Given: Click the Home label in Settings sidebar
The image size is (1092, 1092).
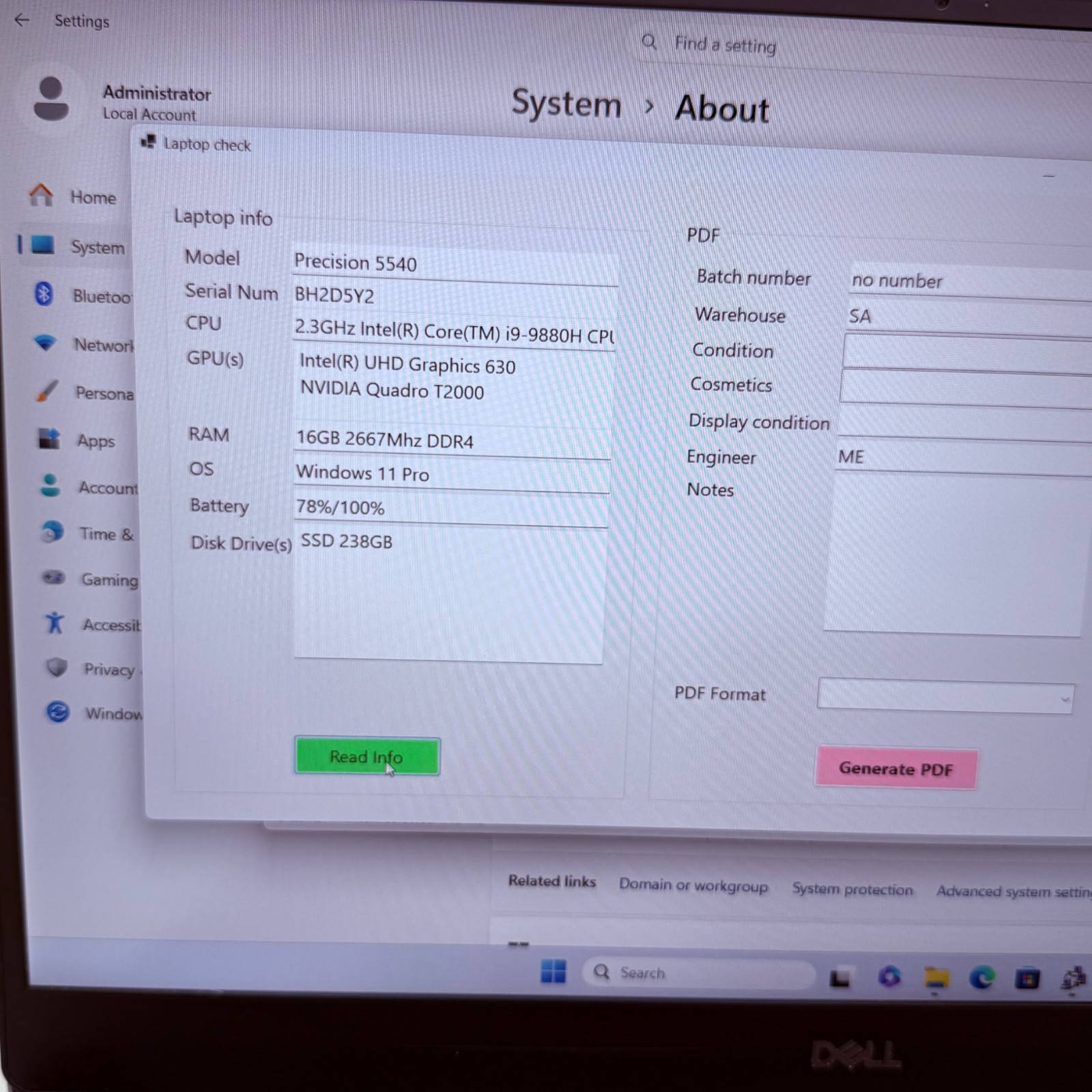Looking at the screenshot, I should [x=93, y=197].
